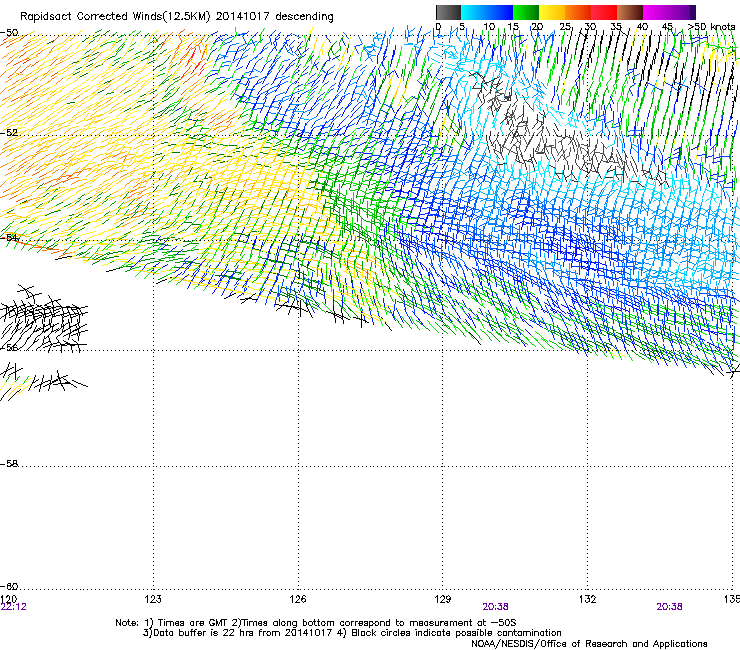Click the '40' label under the color bar
This screenshot has height=650, width=740.
coord(642,27)
